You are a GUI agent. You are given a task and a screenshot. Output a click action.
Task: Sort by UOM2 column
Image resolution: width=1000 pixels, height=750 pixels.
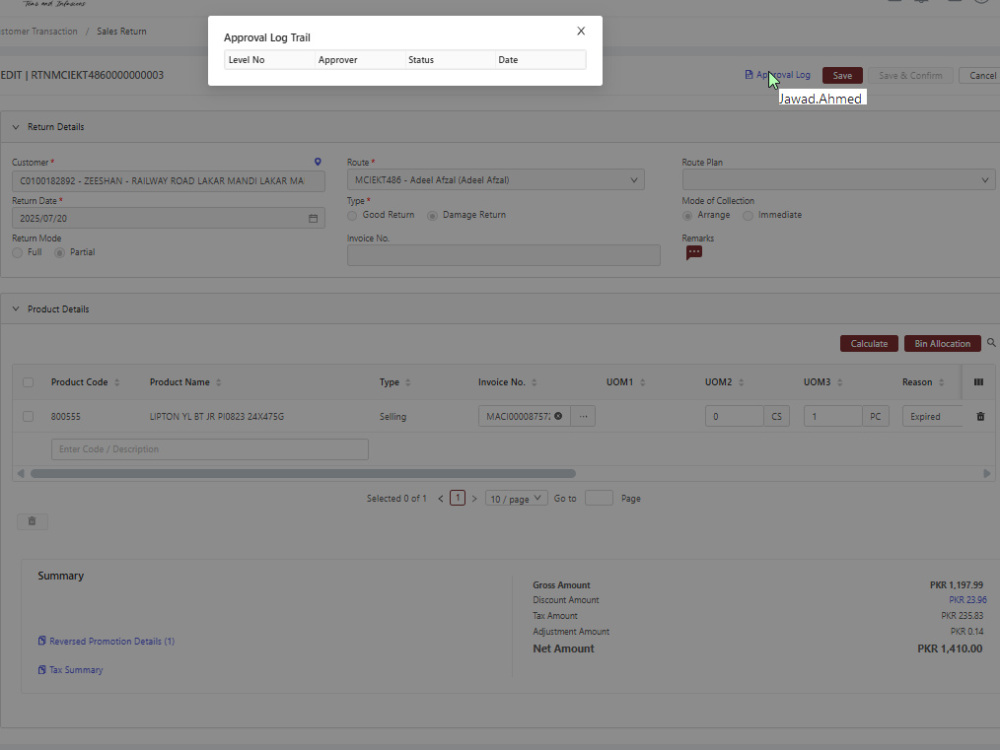pyautogui.click(x=741, y=382)
